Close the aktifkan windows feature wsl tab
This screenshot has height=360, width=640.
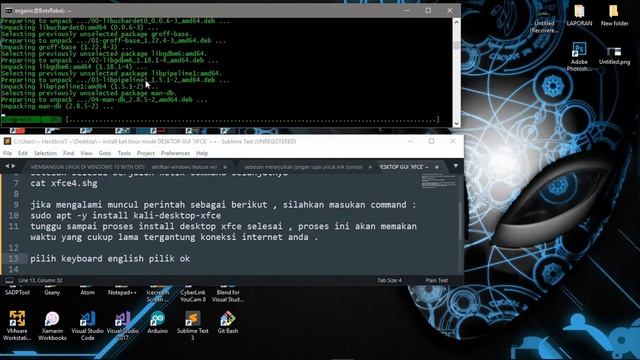pyautogui.click(x=225, y=167)
